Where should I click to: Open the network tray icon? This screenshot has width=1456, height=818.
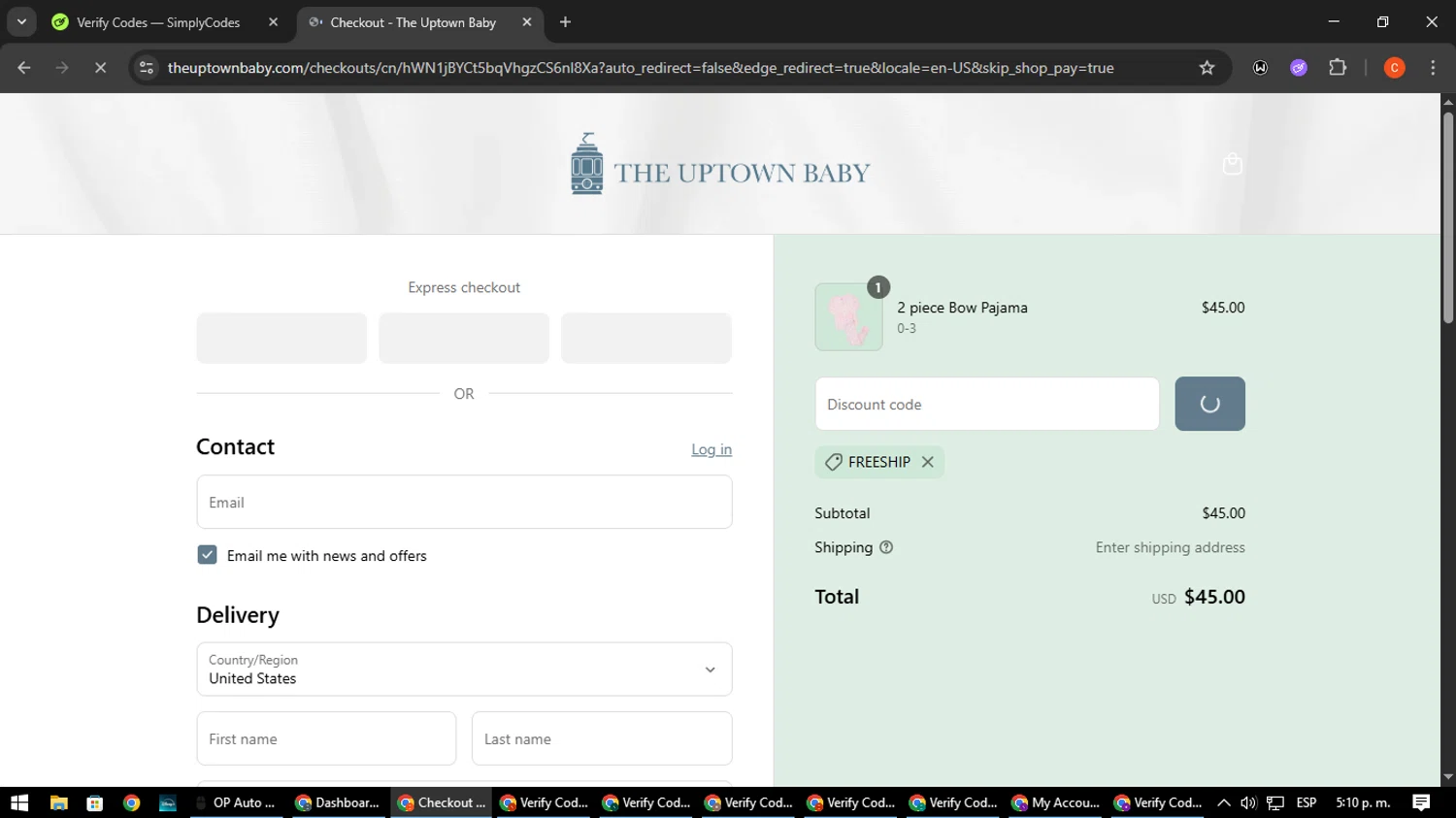(x=1275, y=802)
